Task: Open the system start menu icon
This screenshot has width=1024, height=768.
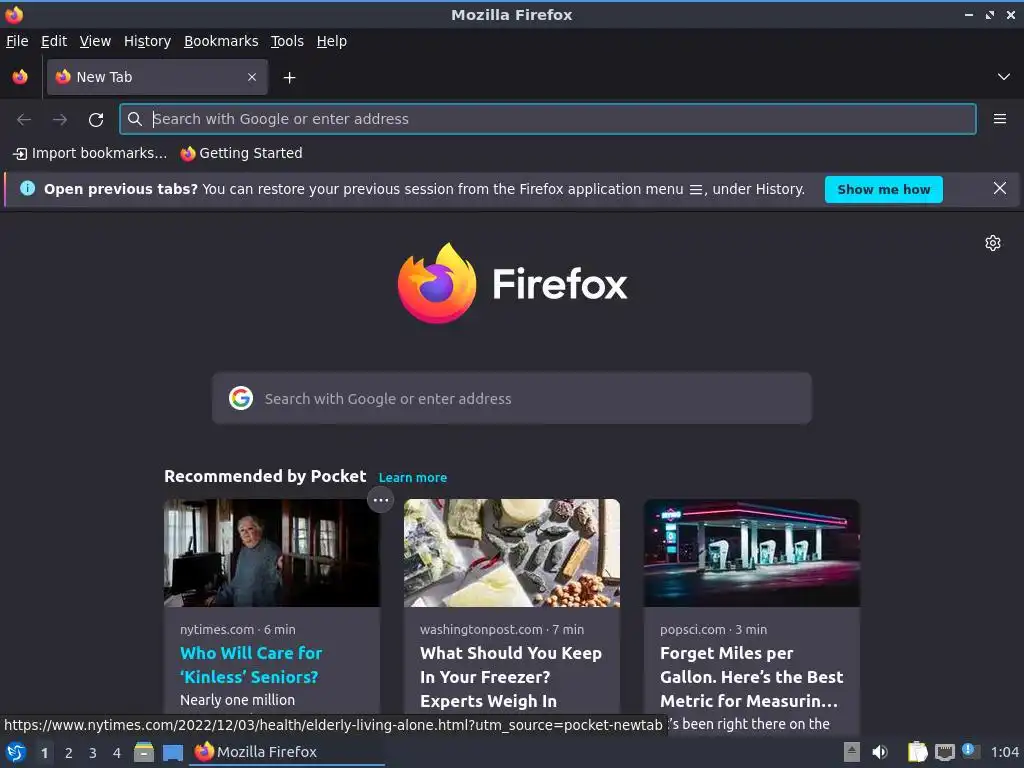Action: tap(15, 752)
